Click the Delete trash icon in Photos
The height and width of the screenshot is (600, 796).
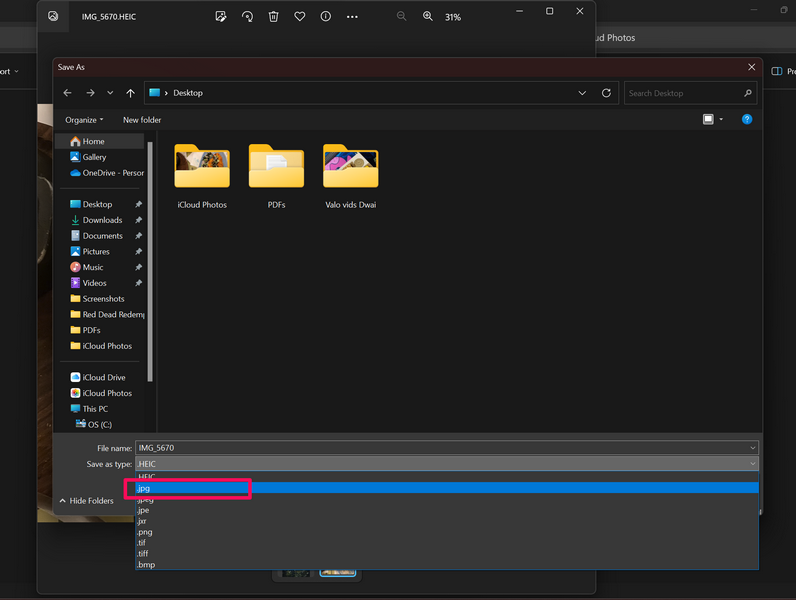(x=273, y=17)
